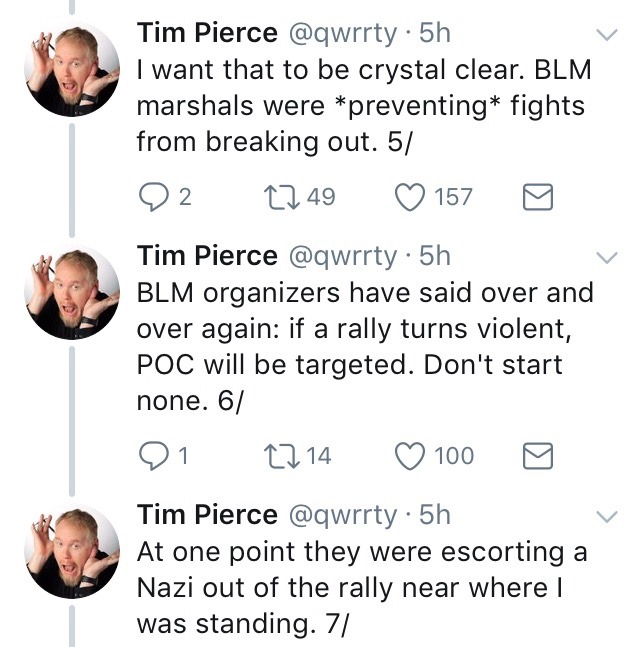Send the 5/ tweet via direct message
The image size is (640, 647).
539,198
